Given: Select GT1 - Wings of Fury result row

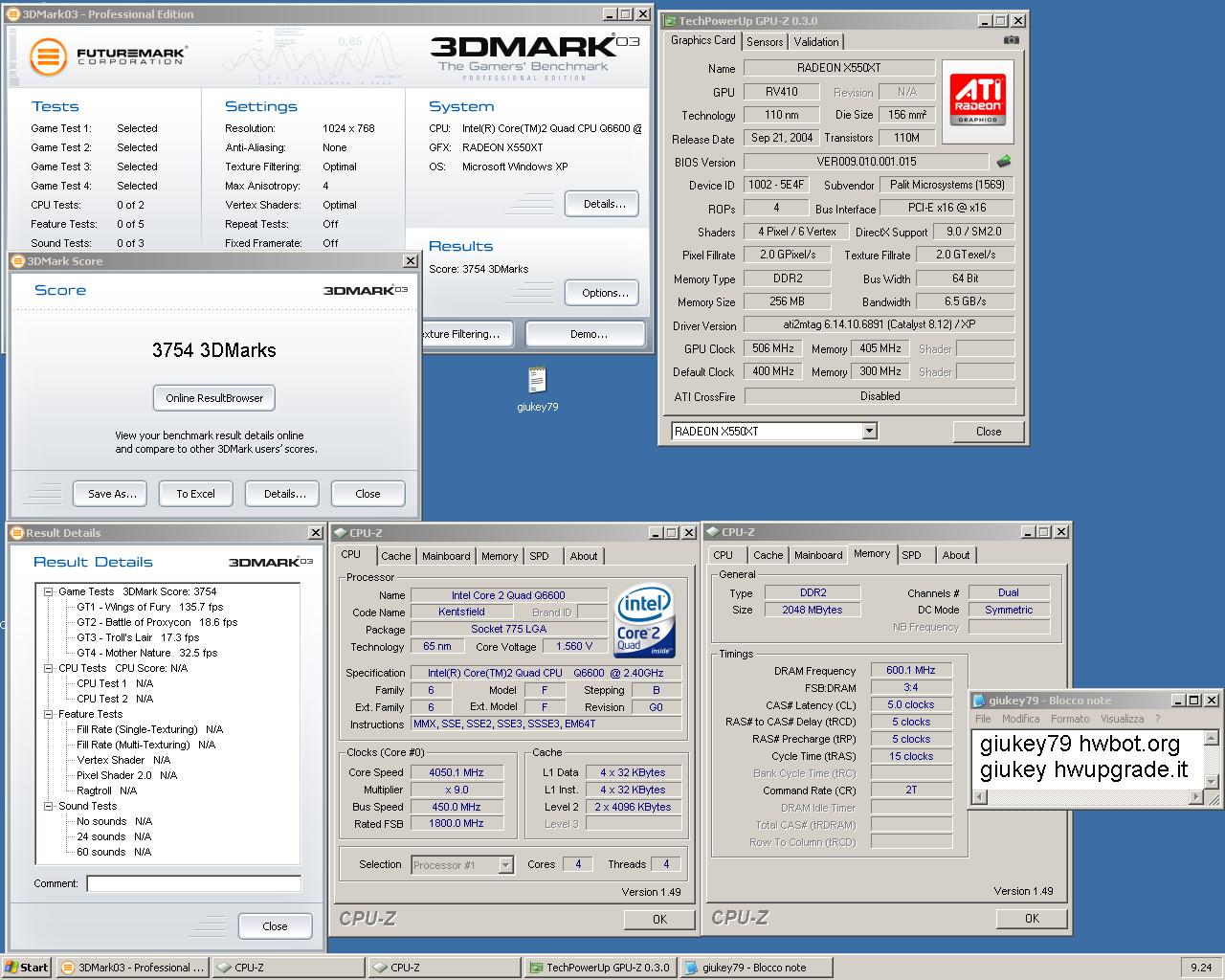Looking at the screenshot, I should pos(150,607).
